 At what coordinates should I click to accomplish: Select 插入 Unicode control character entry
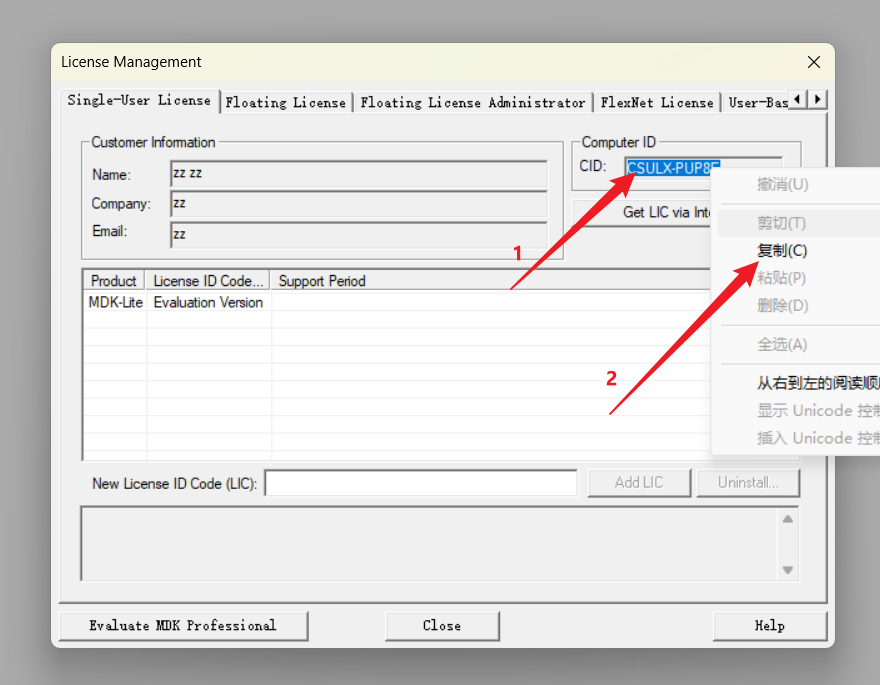click(799, 438)
